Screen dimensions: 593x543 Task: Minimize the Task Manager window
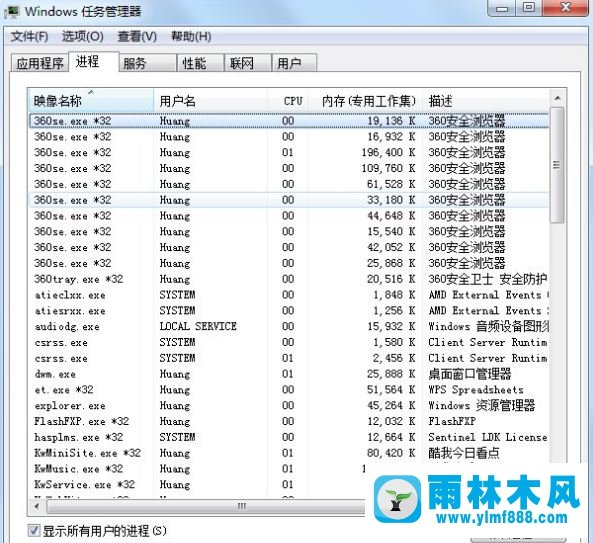(502, 8)
